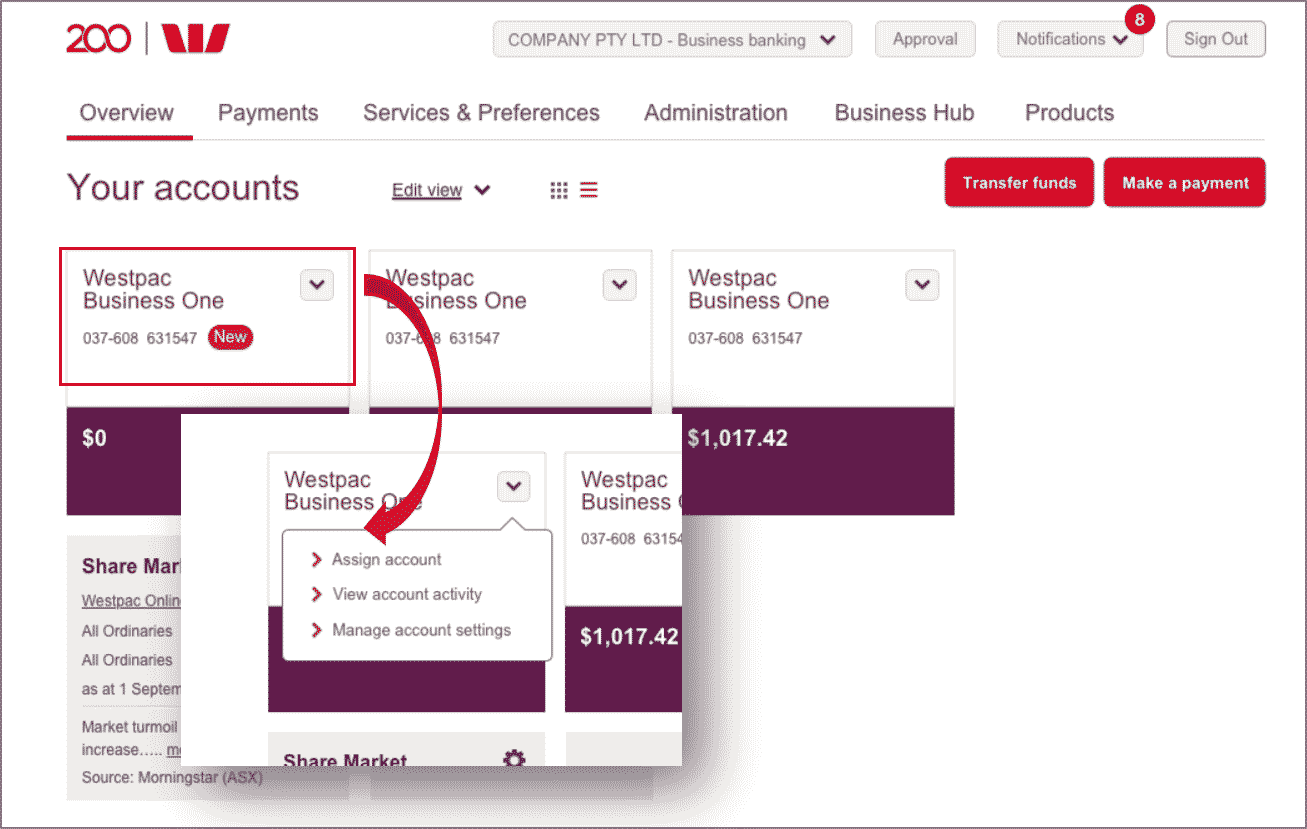This screenshot has width=1307, height=829.
Task: Switch to grid view of accounts
Action: pos(559,190)
